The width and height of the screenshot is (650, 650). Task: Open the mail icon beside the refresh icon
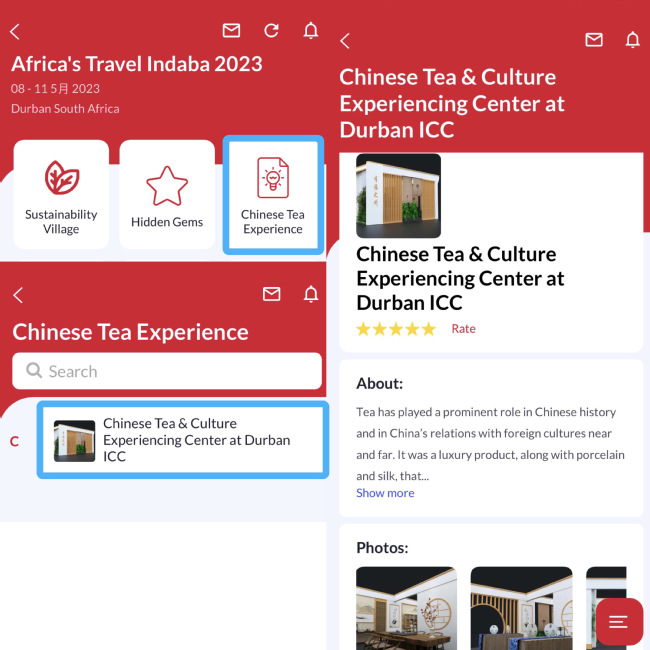[x=231, y=31]
